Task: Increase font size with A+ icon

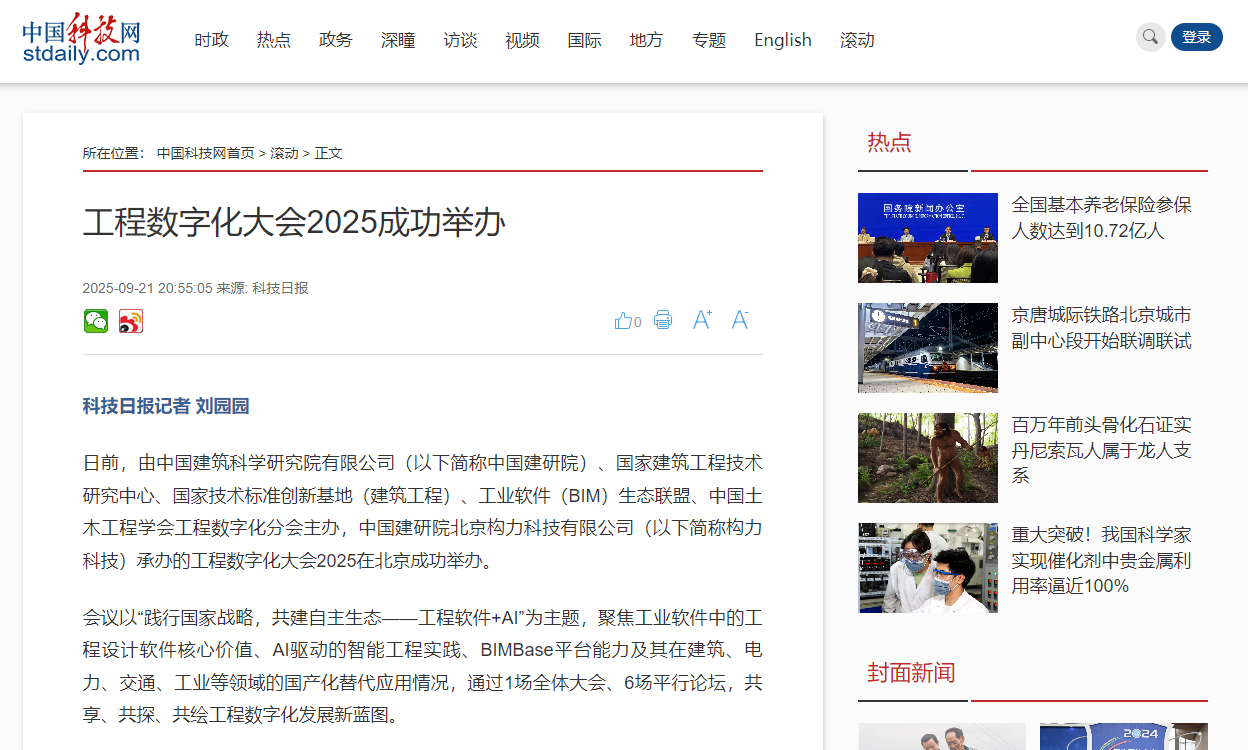Action: point(702,320)
